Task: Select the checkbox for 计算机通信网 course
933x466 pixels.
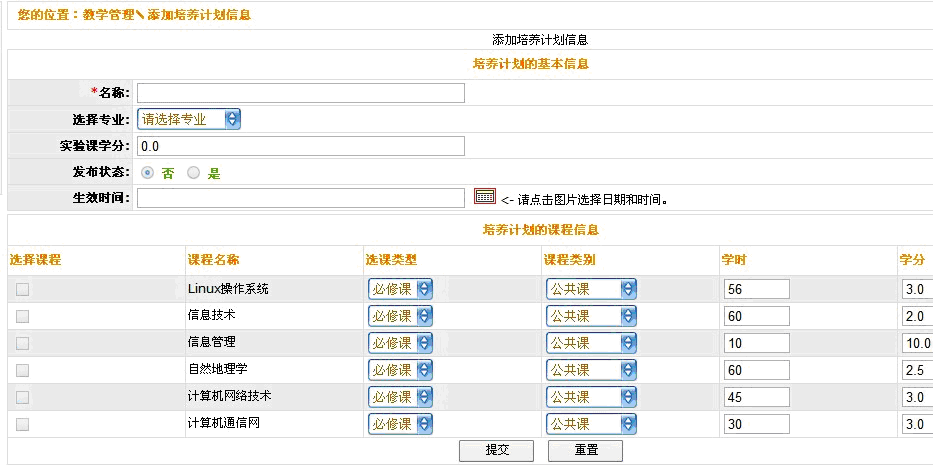Action: click(x=22, y=424)
